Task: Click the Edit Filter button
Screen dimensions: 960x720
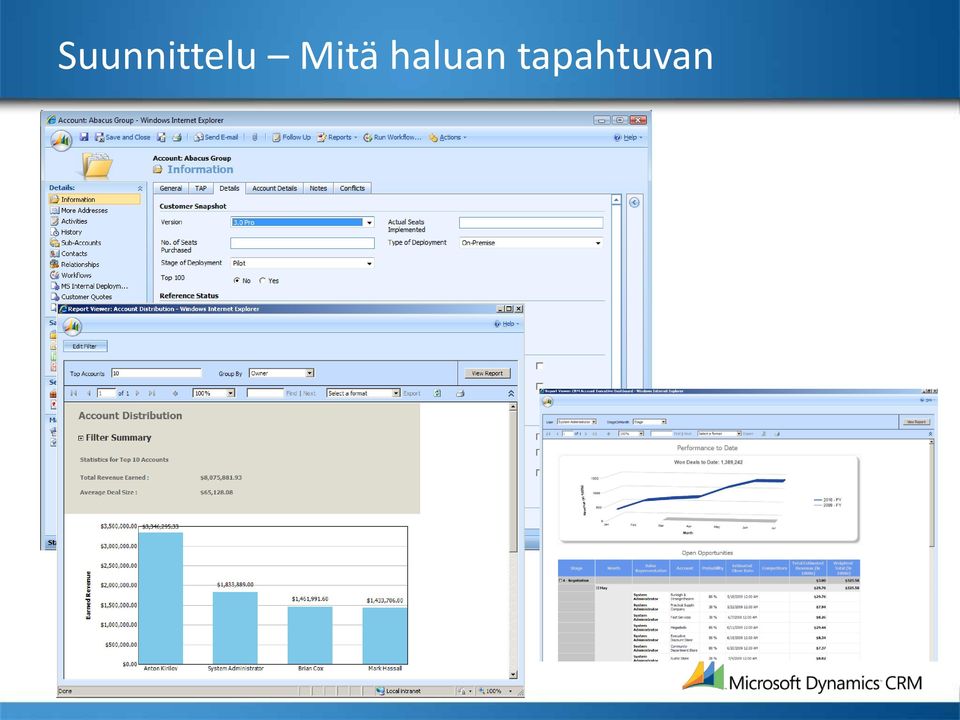Action: click(85, 346)
